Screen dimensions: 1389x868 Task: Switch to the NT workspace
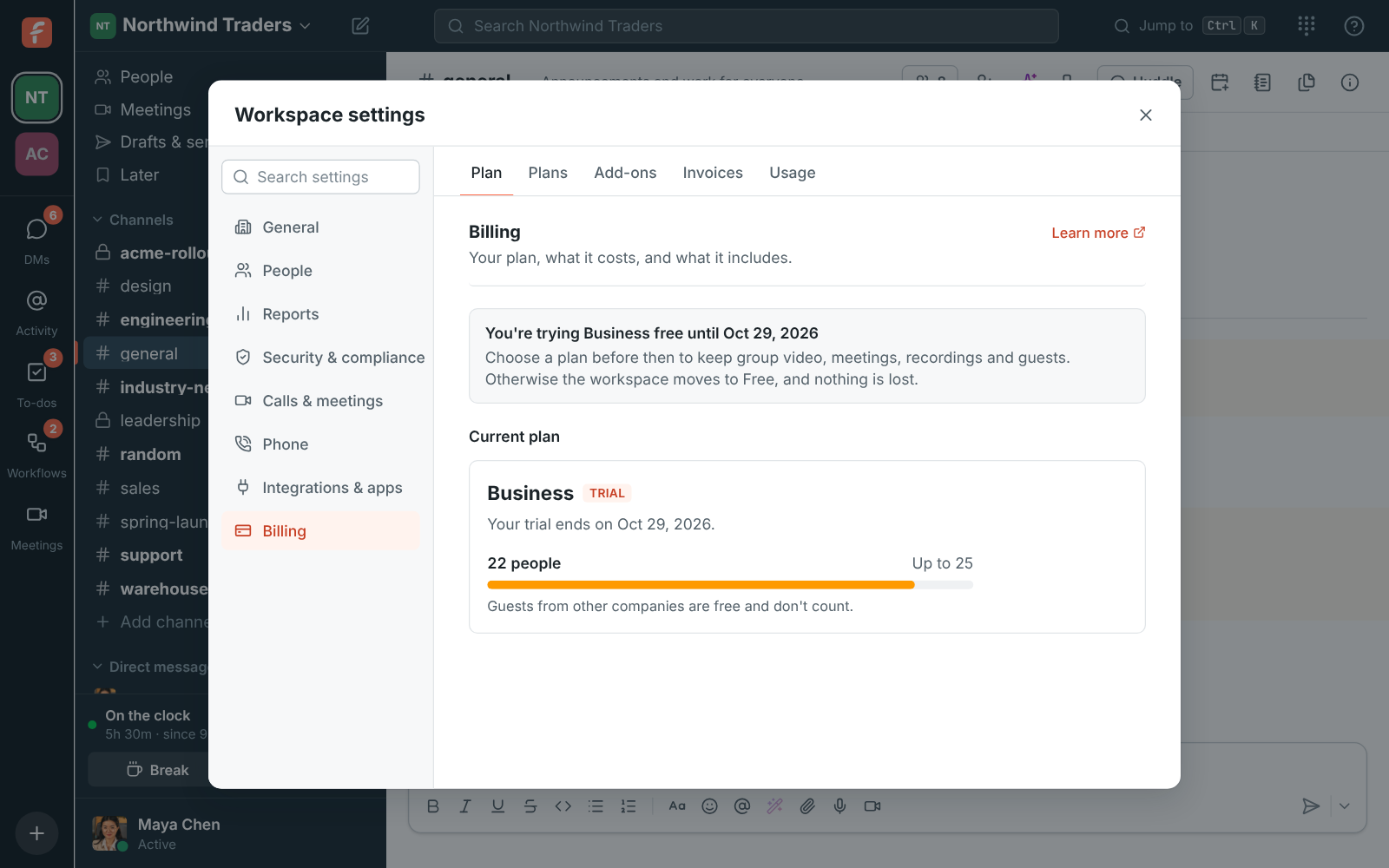click(x=36, y=97)
